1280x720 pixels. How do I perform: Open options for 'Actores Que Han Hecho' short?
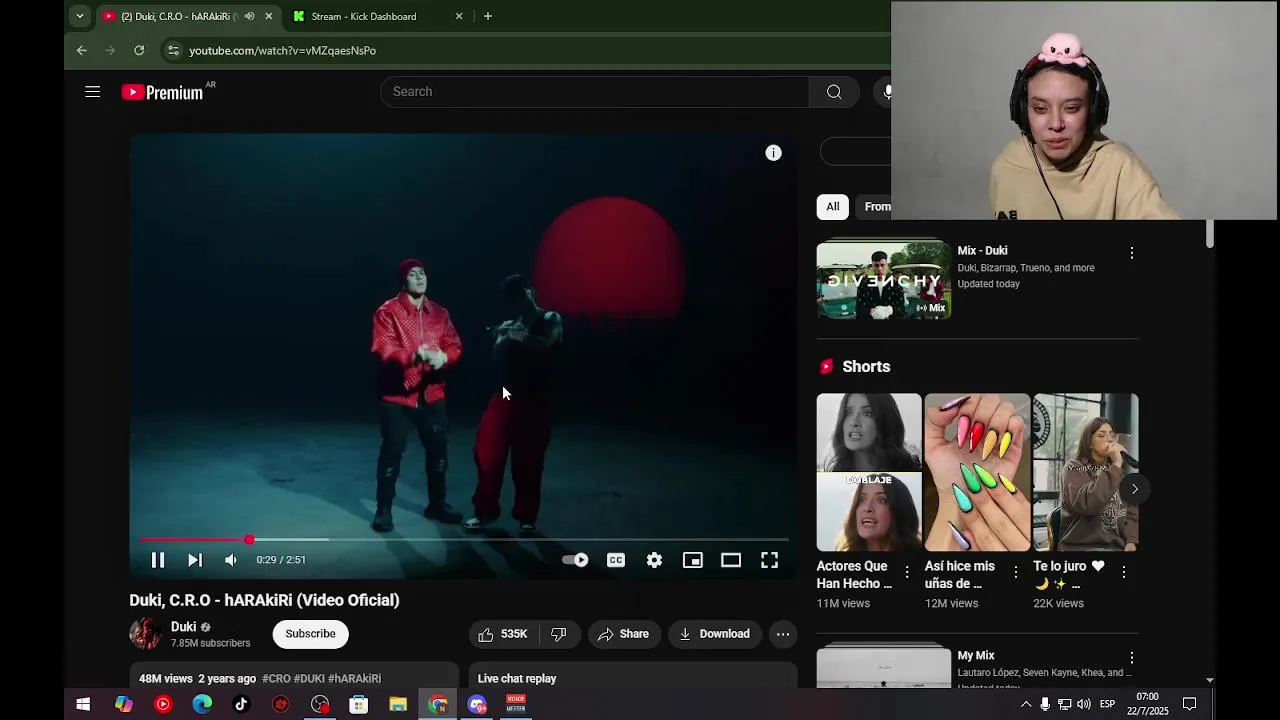(907, 572)
